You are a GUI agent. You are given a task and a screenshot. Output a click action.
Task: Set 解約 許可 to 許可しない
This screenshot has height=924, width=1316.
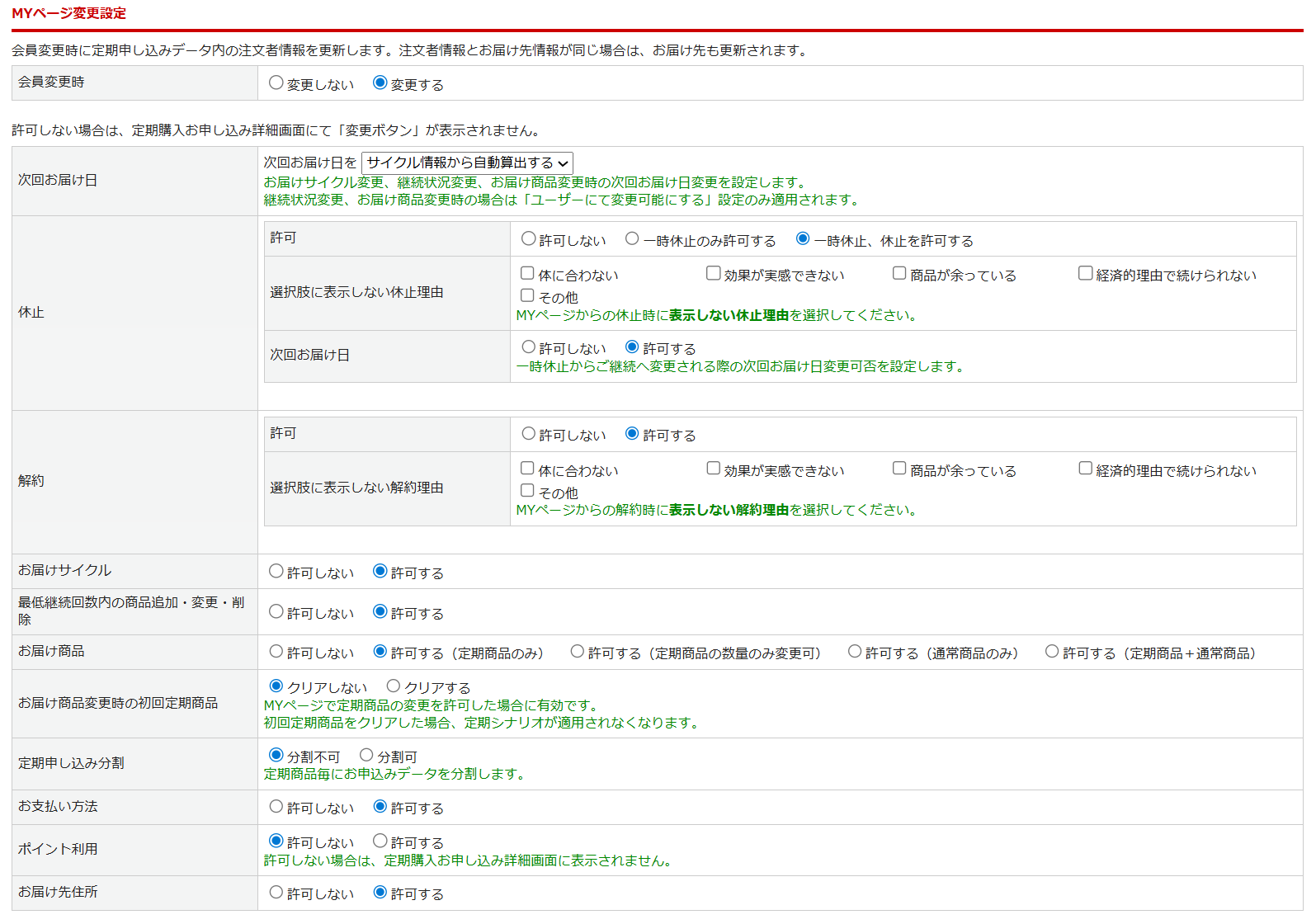(x=529, y=434)
